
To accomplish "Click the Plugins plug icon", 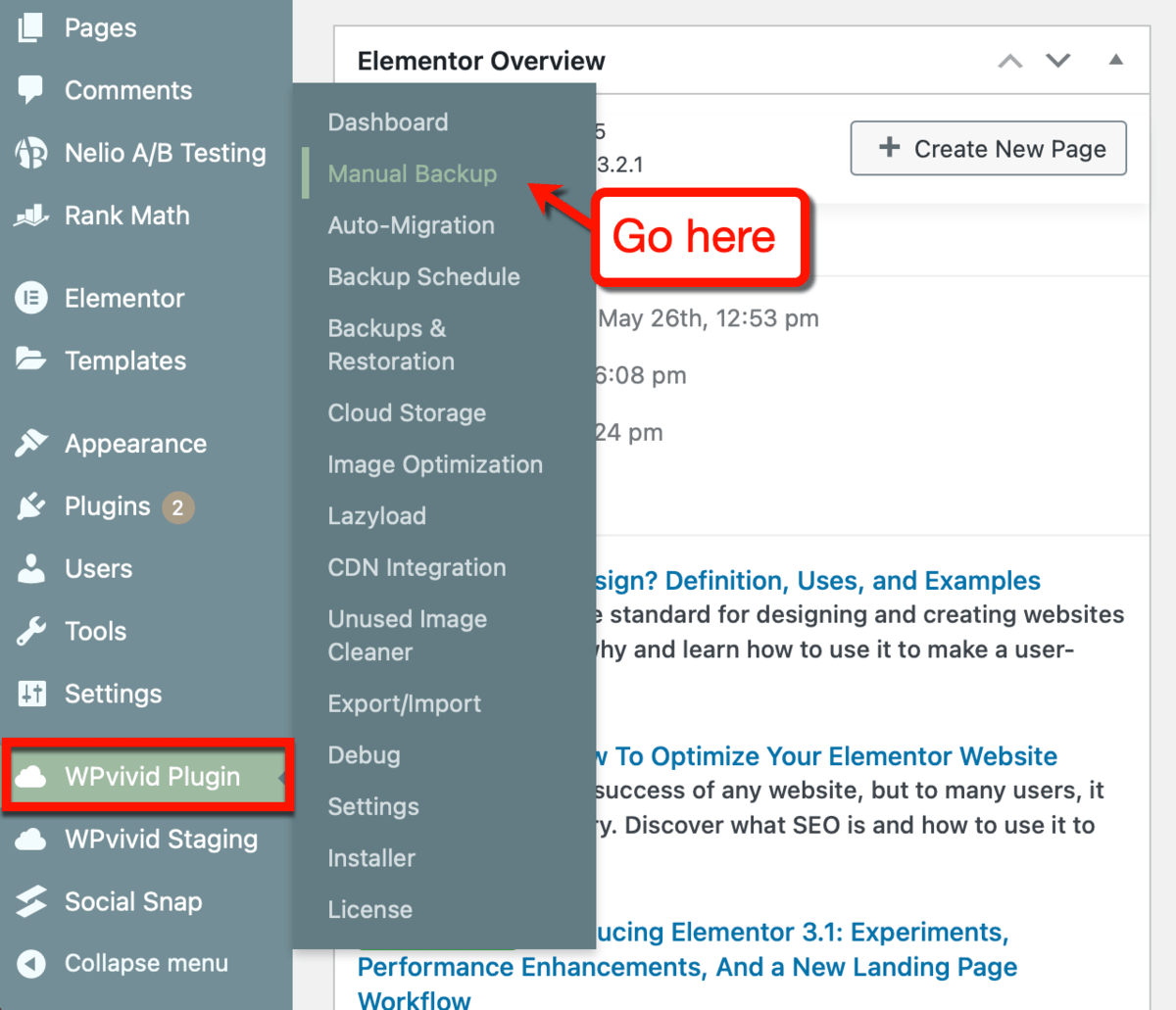I will click(x=30, y=505).
